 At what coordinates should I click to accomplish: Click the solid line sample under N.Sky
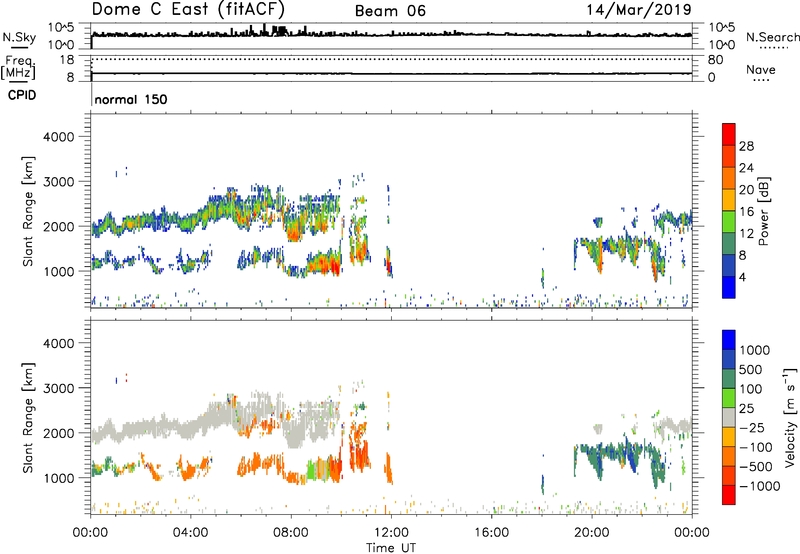point(19,47)
